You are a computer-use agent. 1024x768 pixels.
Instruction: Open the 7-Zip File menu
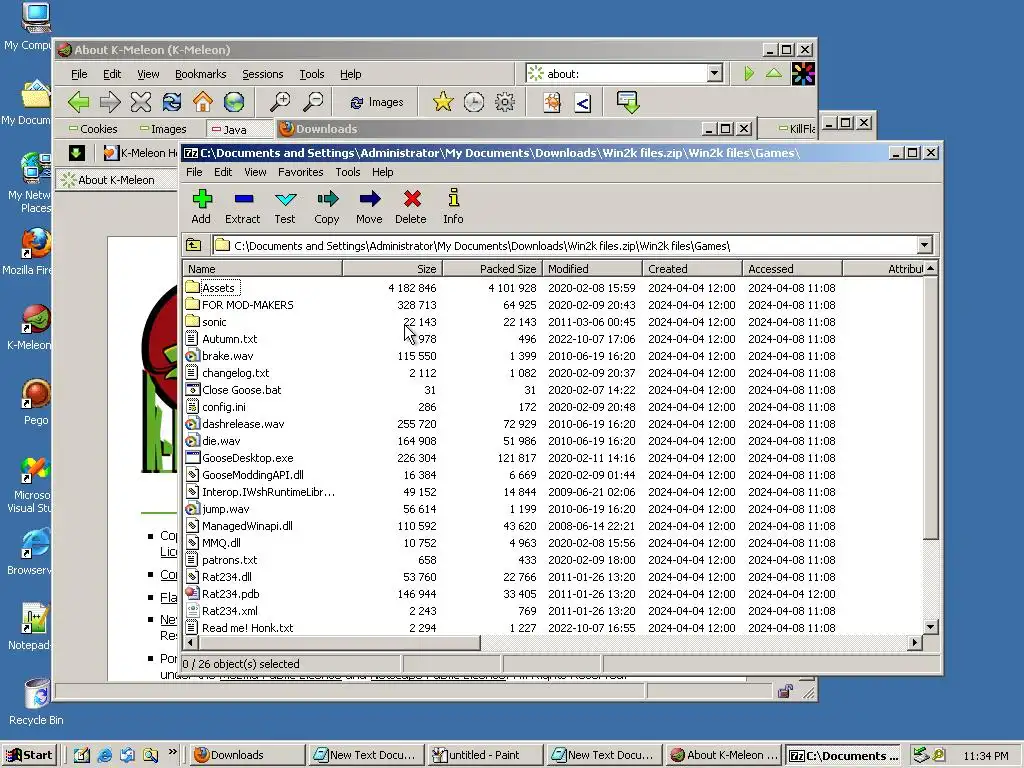(194, 172)
